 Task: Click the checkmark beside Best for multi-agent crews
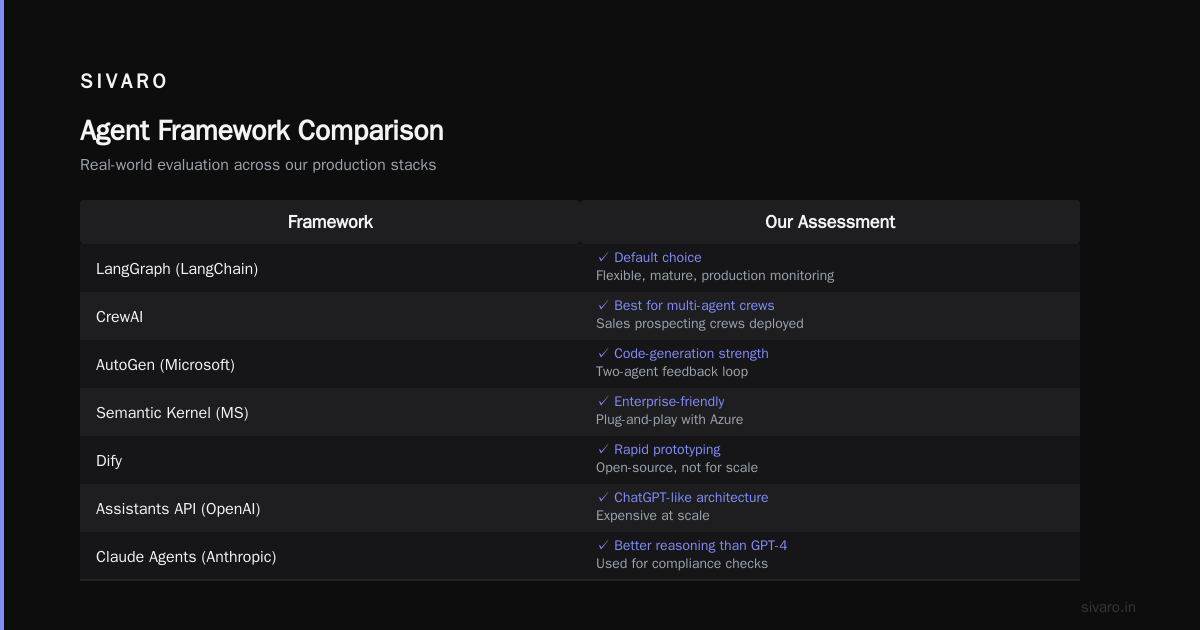[x=603, y=306]
